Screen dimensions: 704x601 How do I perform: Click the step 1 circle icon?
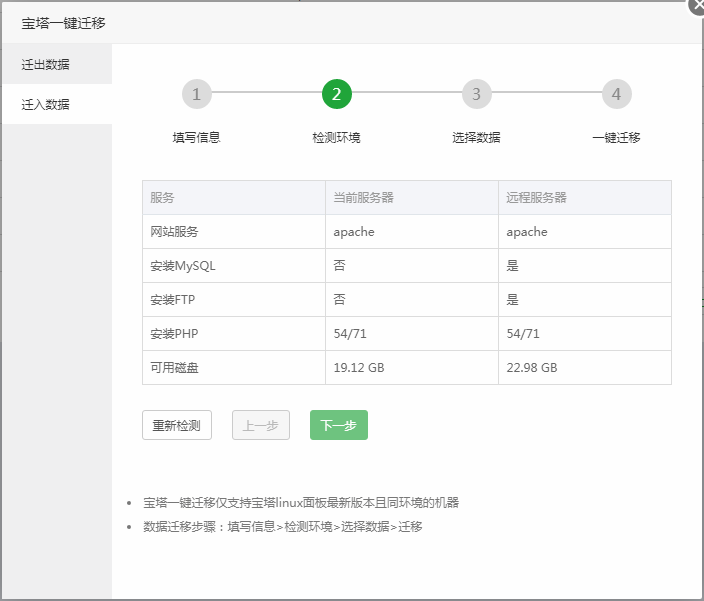197,95
